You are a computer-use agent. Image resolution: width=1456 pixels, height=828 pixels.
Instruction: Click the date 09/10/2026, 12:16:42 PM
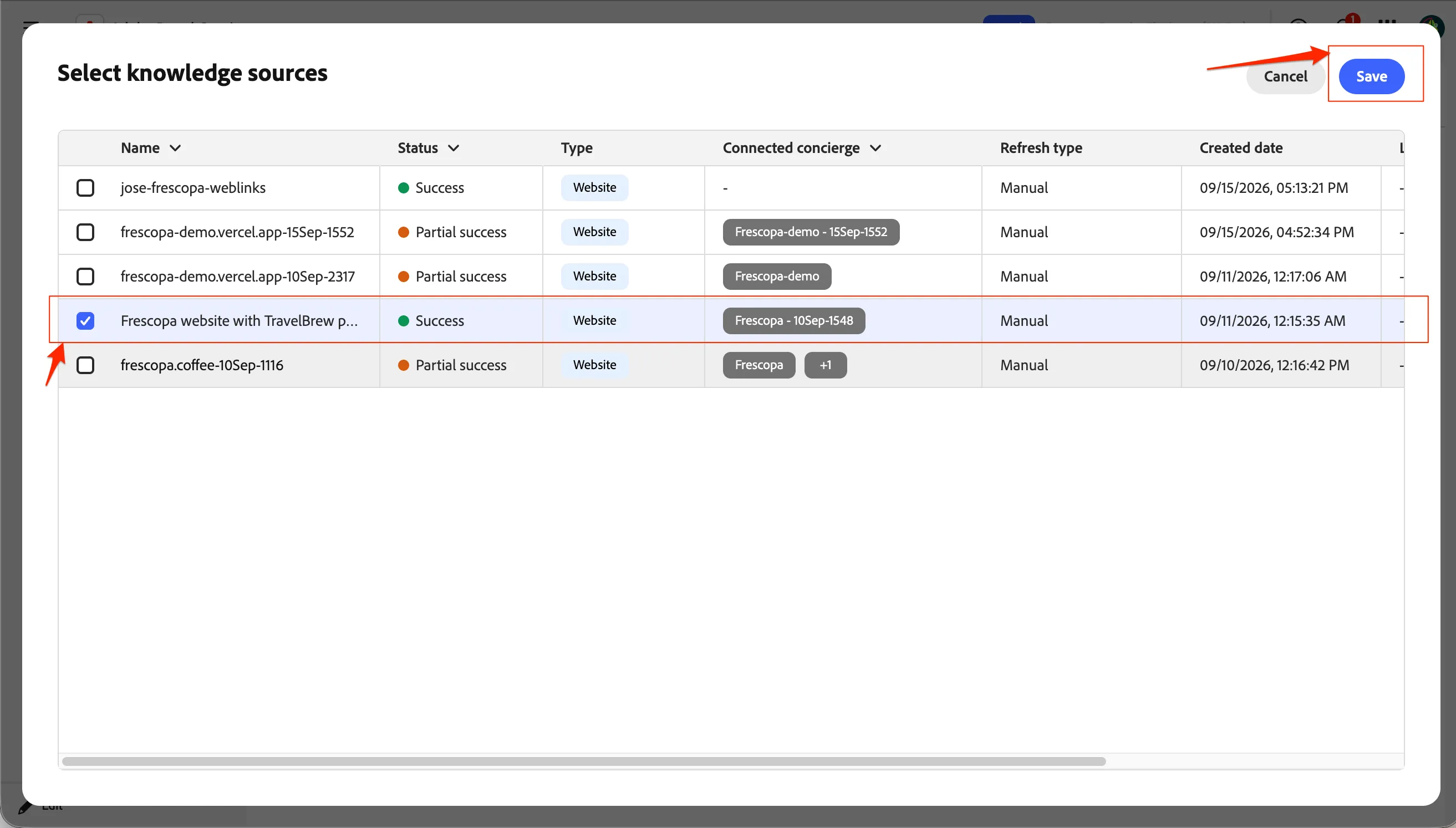(1275, 365)
